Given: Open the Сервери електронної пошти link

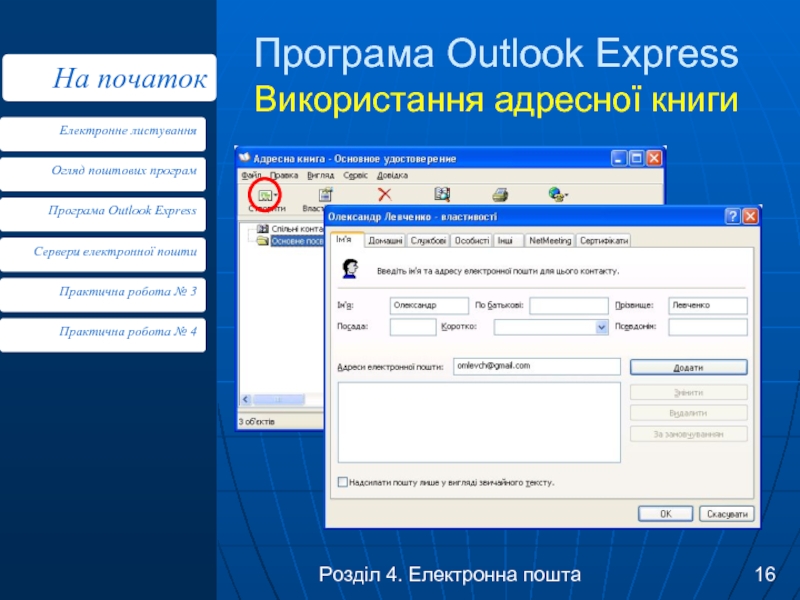Looking at the screenshot, I should coord(103,254).
